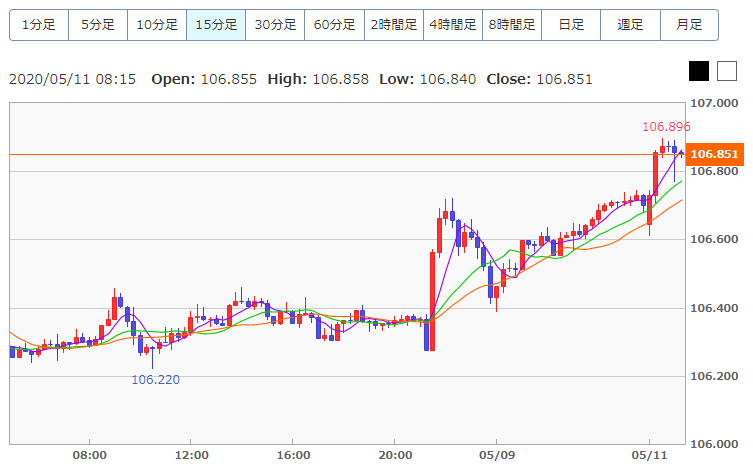This screenshot has height=466, width=753.
Task: Switch to the 週足 weekly tab
Action: [630, 25]
